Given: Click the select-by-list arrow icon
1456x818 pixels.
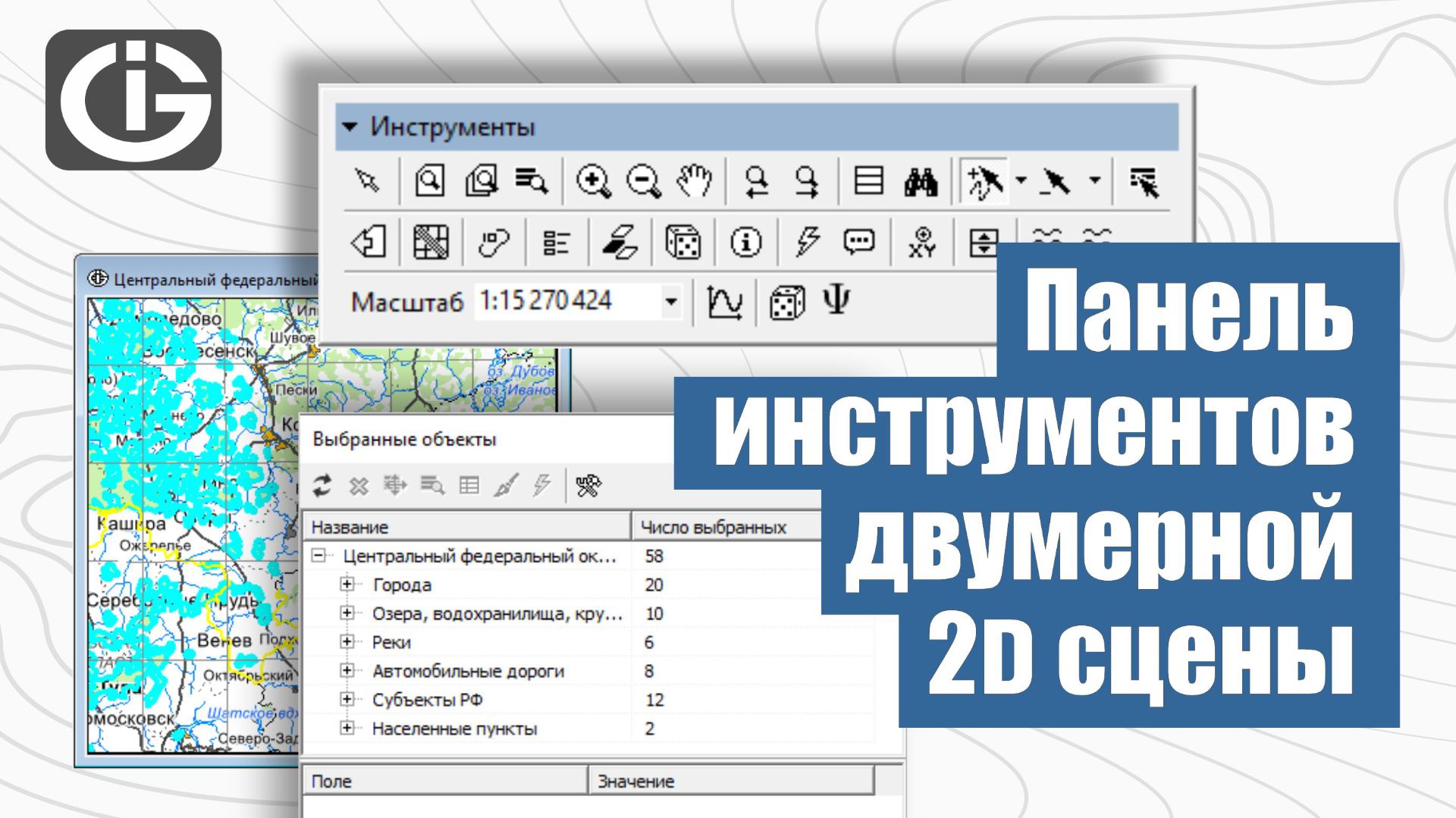Looking at the screenshot, I should point(1144,182).
